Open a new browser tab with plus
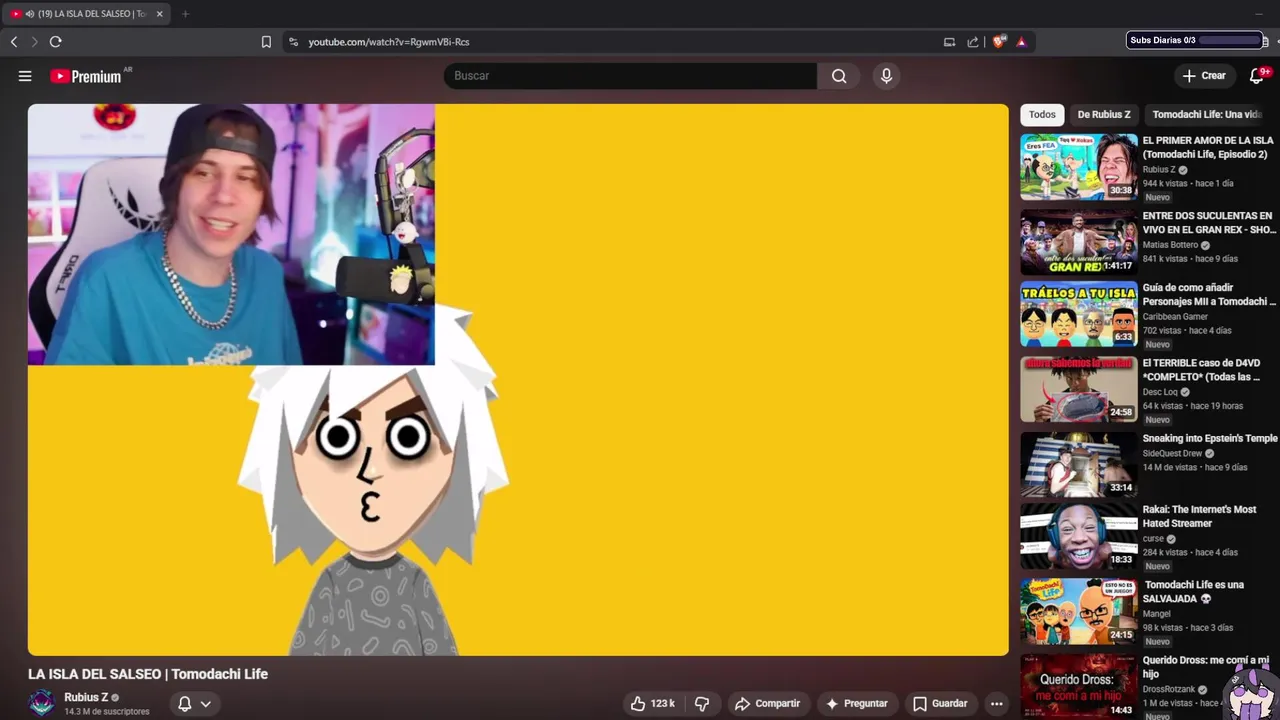This screenshot has height=720, width=1280. click(x=185, y=14)
